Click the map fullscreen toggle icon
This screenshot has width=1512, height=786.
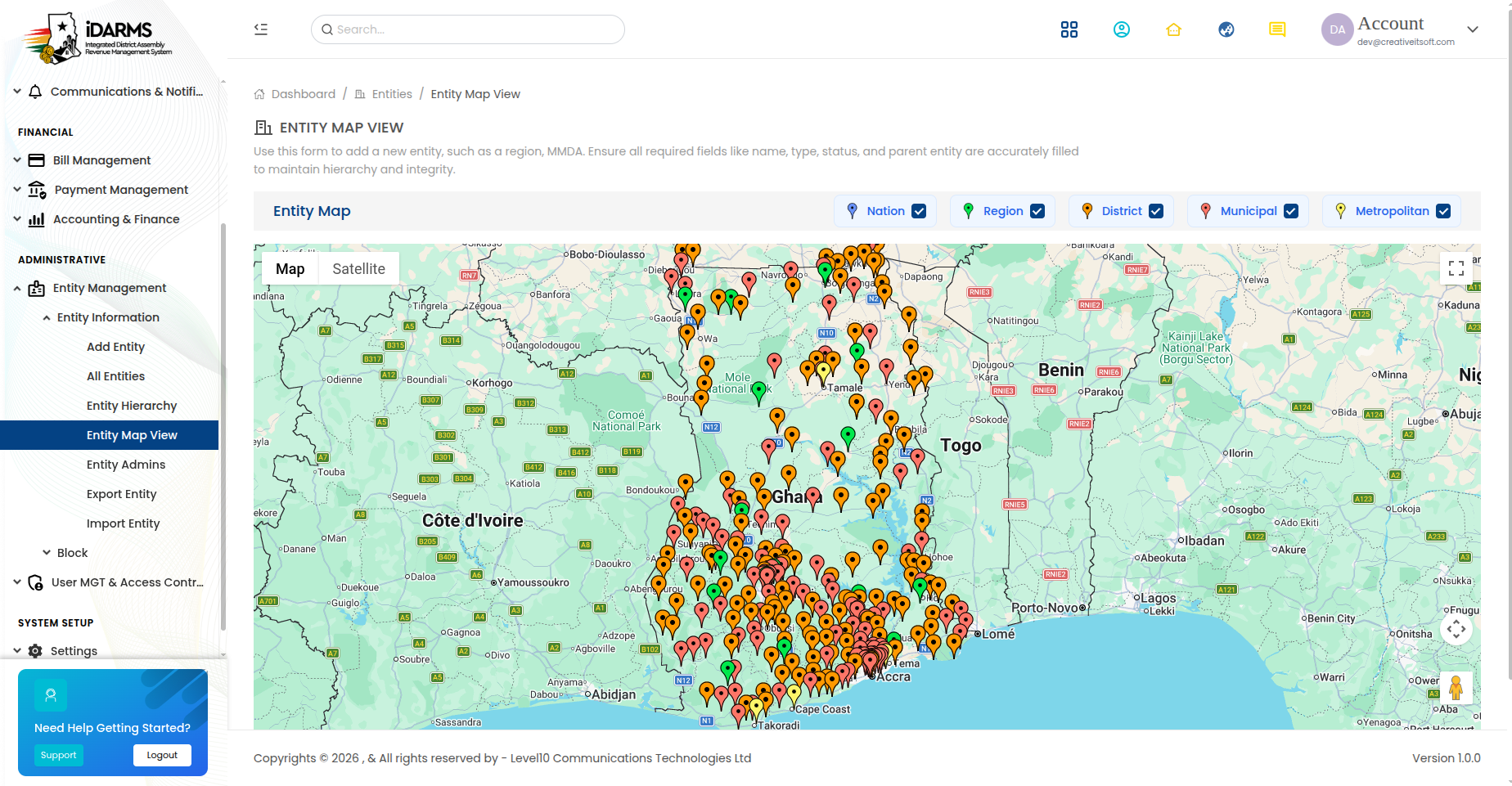click(1456, 268)
